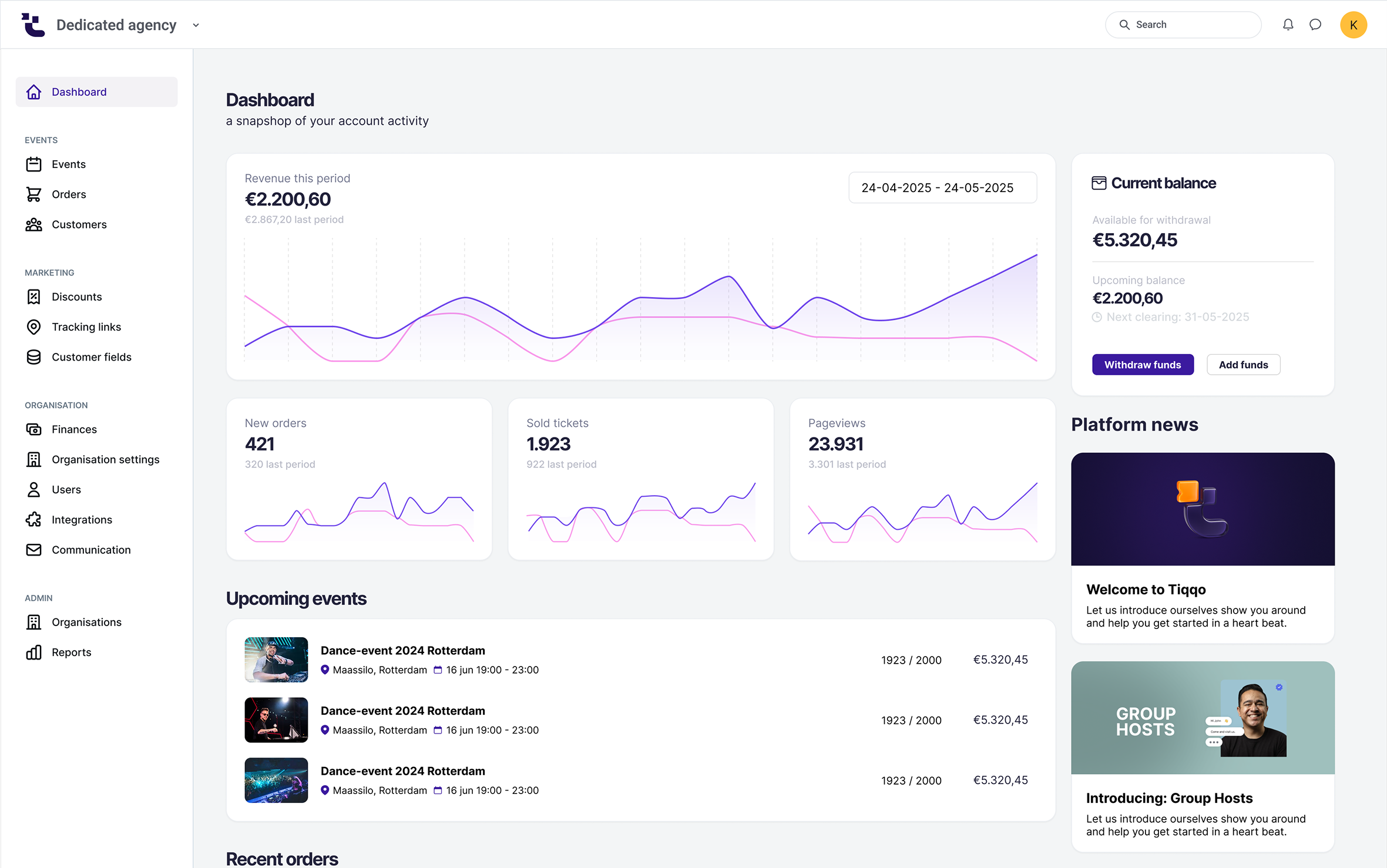This screenshot has width=1387, height=868.
Task: Click the Add funds button
Action: [1243, 365]
